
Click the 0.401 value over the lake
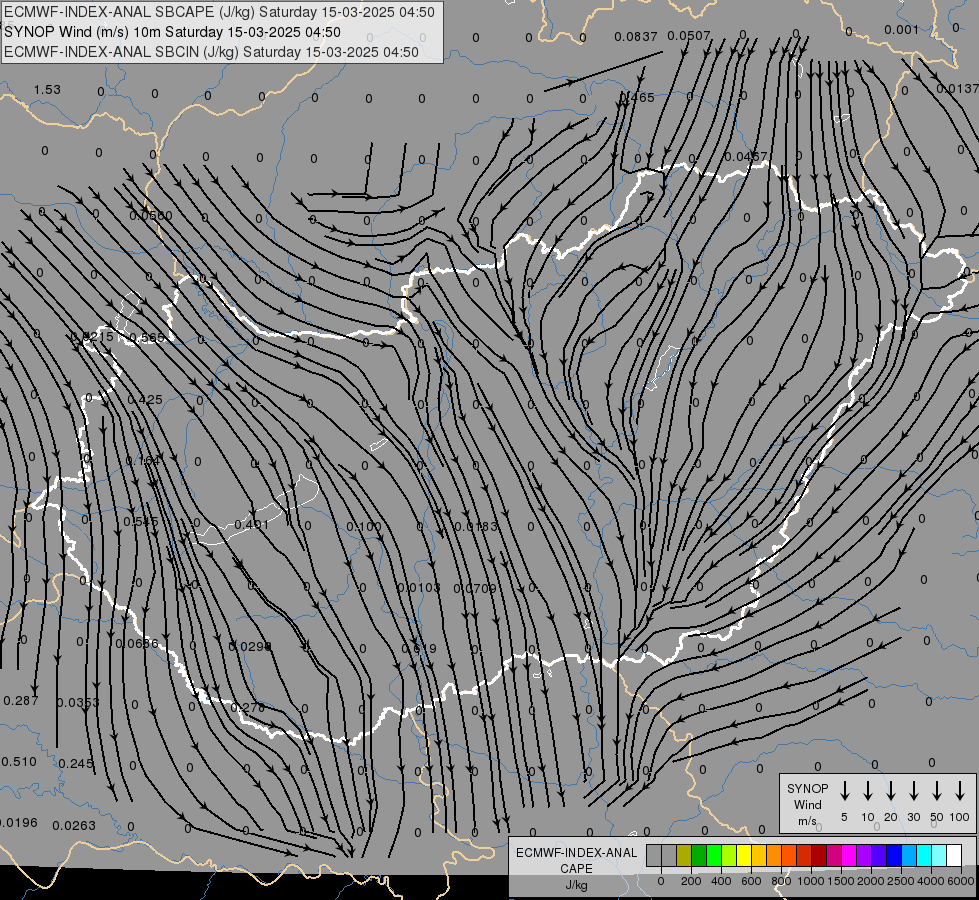click(252, 524)
